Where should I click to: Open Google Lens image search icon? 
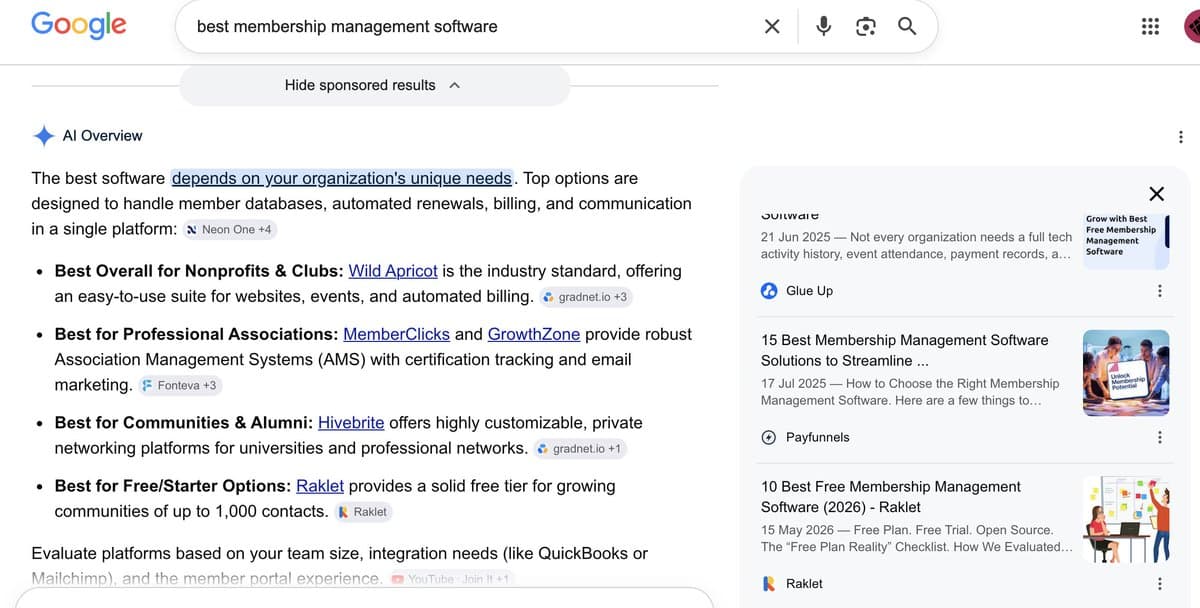(866, 27)
